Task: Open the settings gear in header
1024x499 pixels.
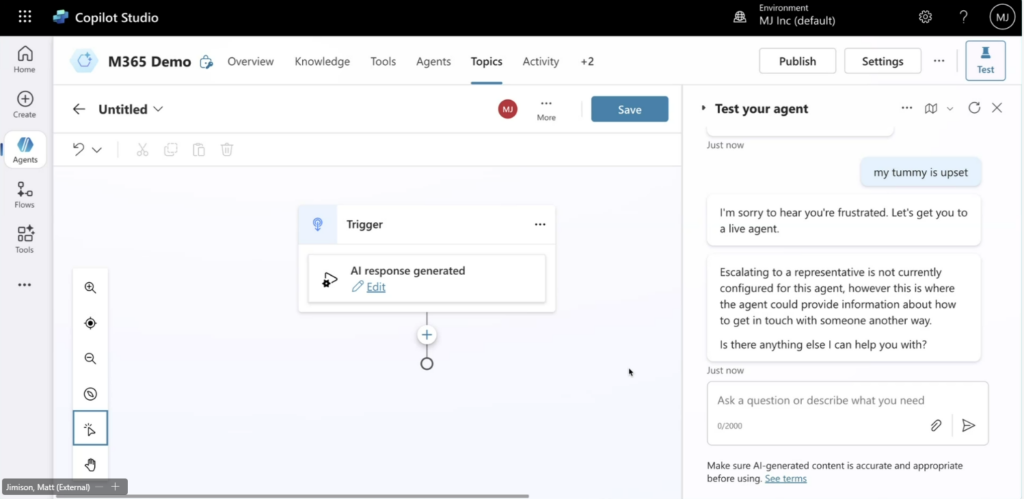Action: click(925, 17)
